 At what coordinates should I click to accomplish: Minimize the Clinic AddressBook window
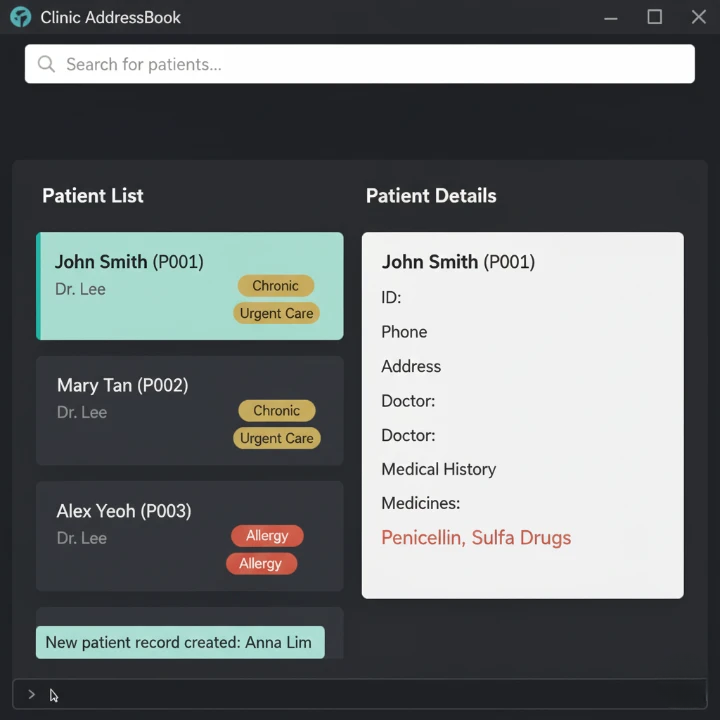[x=610, y=17]
